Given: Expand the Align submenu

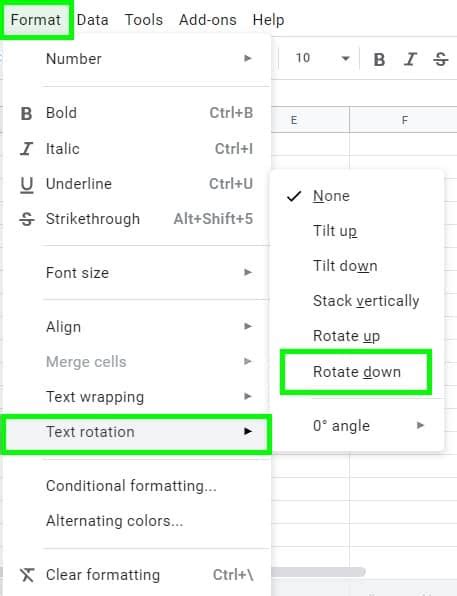Looking at the screenshot, I should pyautogui.click(x=137, y=327).
